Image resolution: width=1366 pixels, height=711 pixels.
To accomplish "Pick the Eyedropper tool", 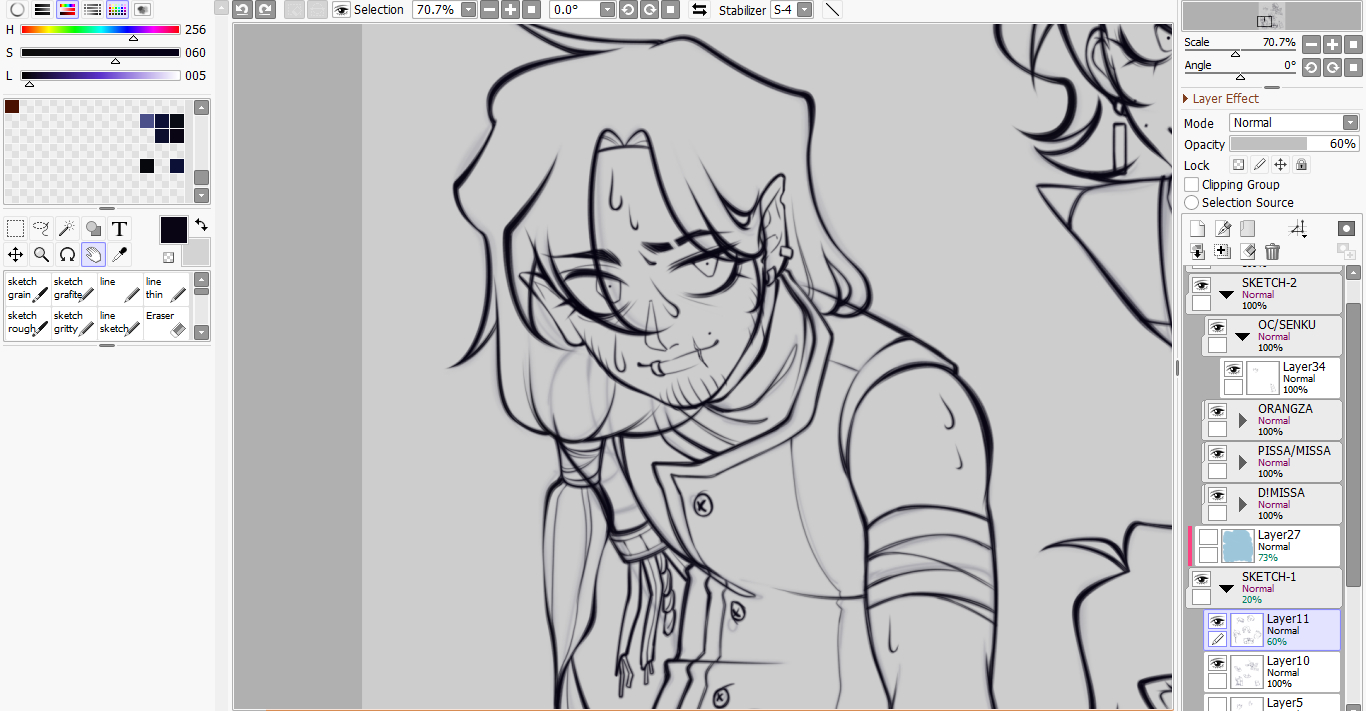I will (120, 255).
